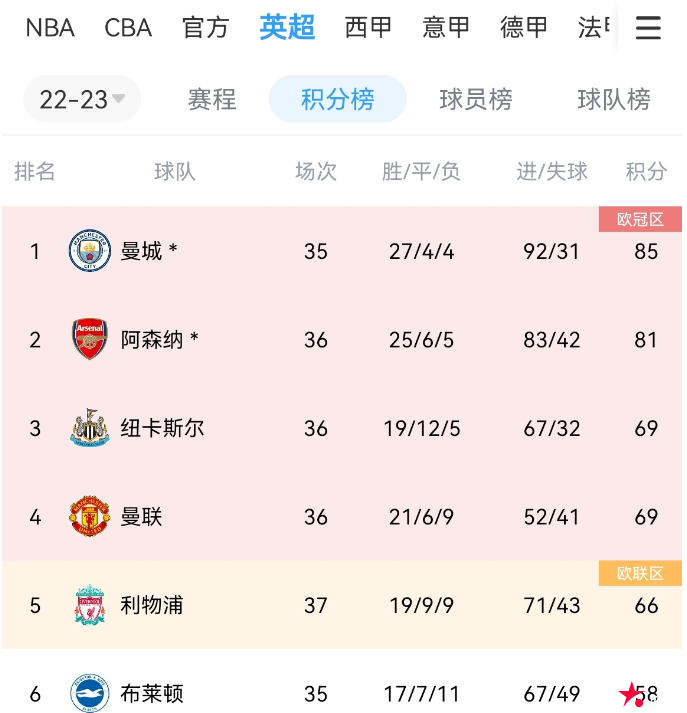
Task: Select the 德甲 league tab
Action: tap(524, 28)
